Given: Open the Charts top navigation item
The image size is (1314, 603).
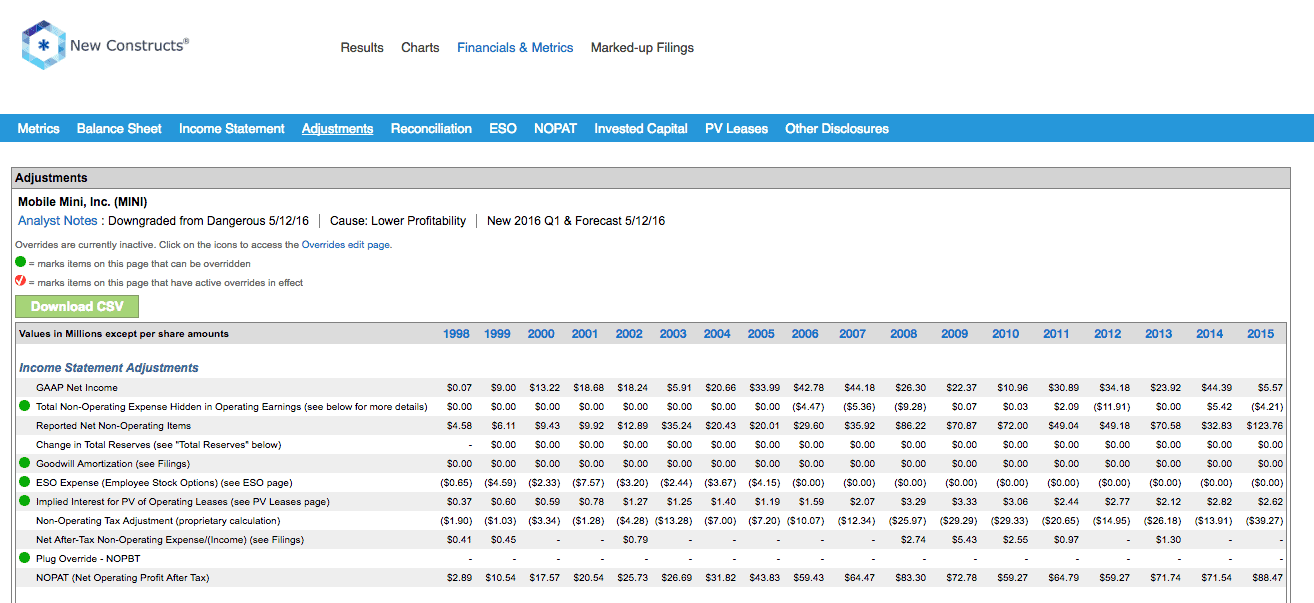Looking at the screenshot, I should (x=420, y=47).
